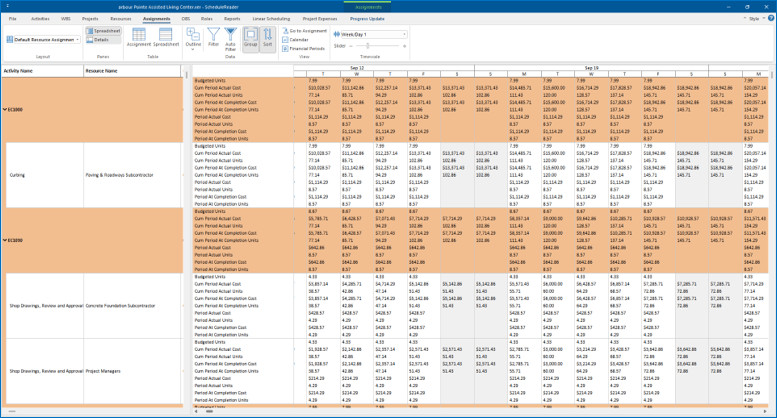Open the Project Expenses tab
Image resolution: width=777 pixels, height=418 pixels.
pyautogui.click(x=320, y=19)
